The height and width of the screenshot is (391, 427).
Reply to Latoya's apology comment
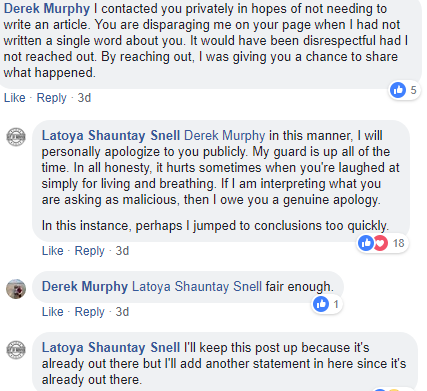point(90,251)
